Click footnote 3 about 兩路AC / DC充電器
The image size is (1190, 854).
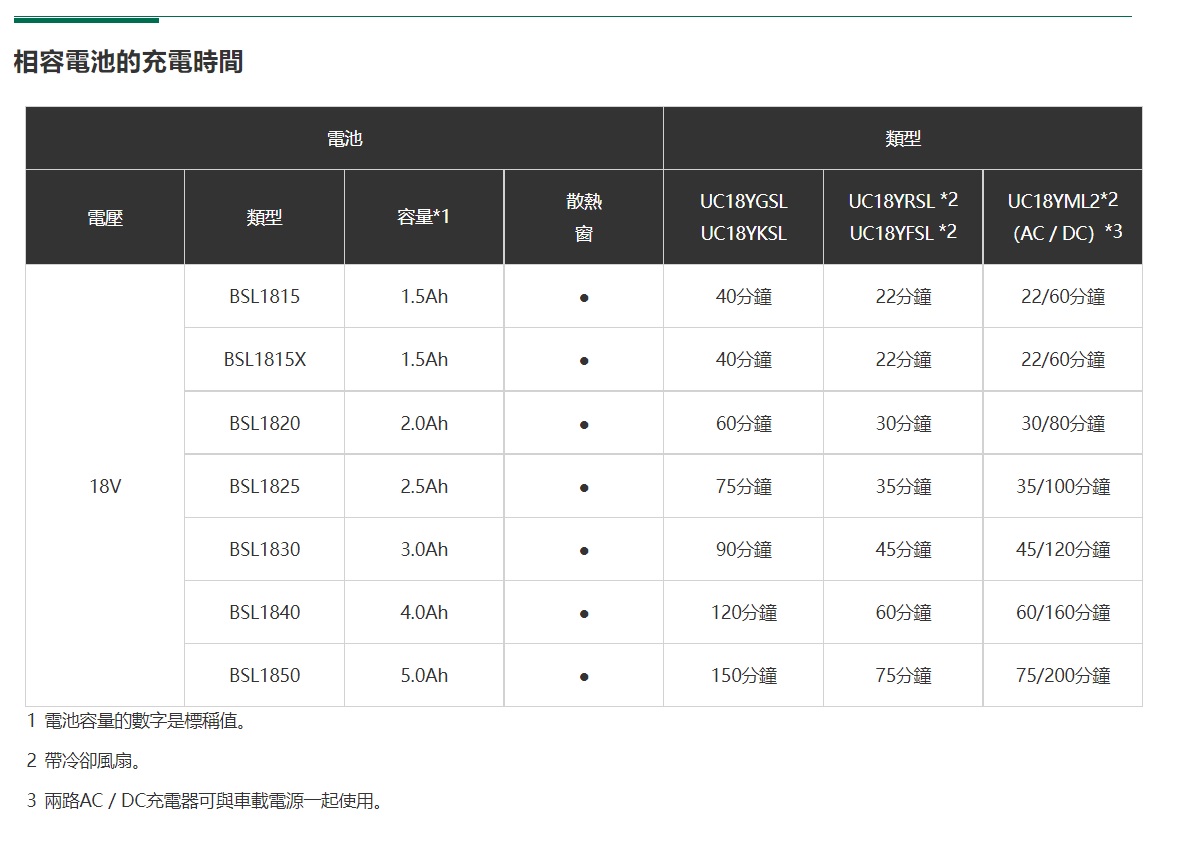tap(205, 801)
